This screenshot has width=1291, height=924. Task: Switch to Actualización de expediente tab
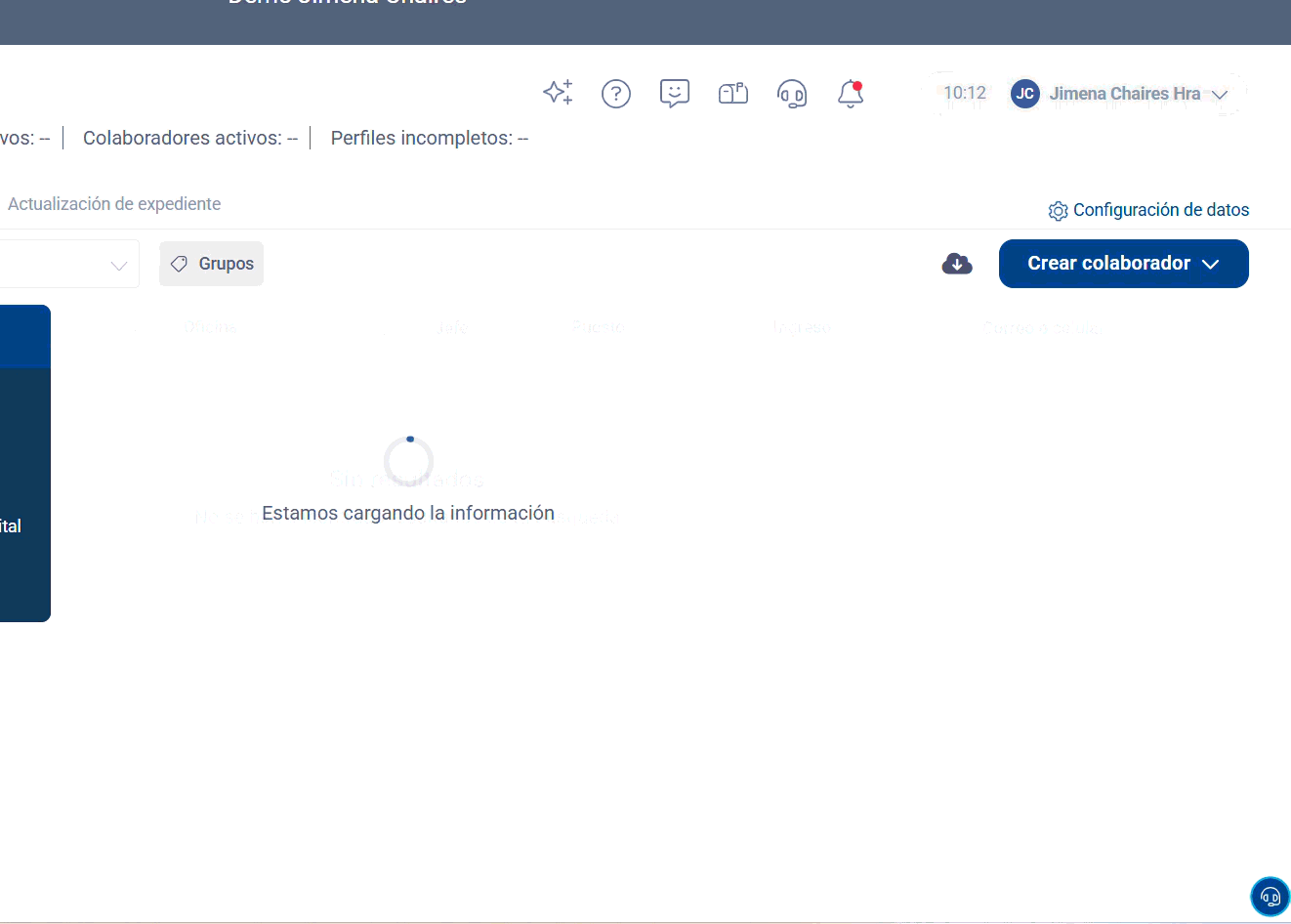(114, 204)
